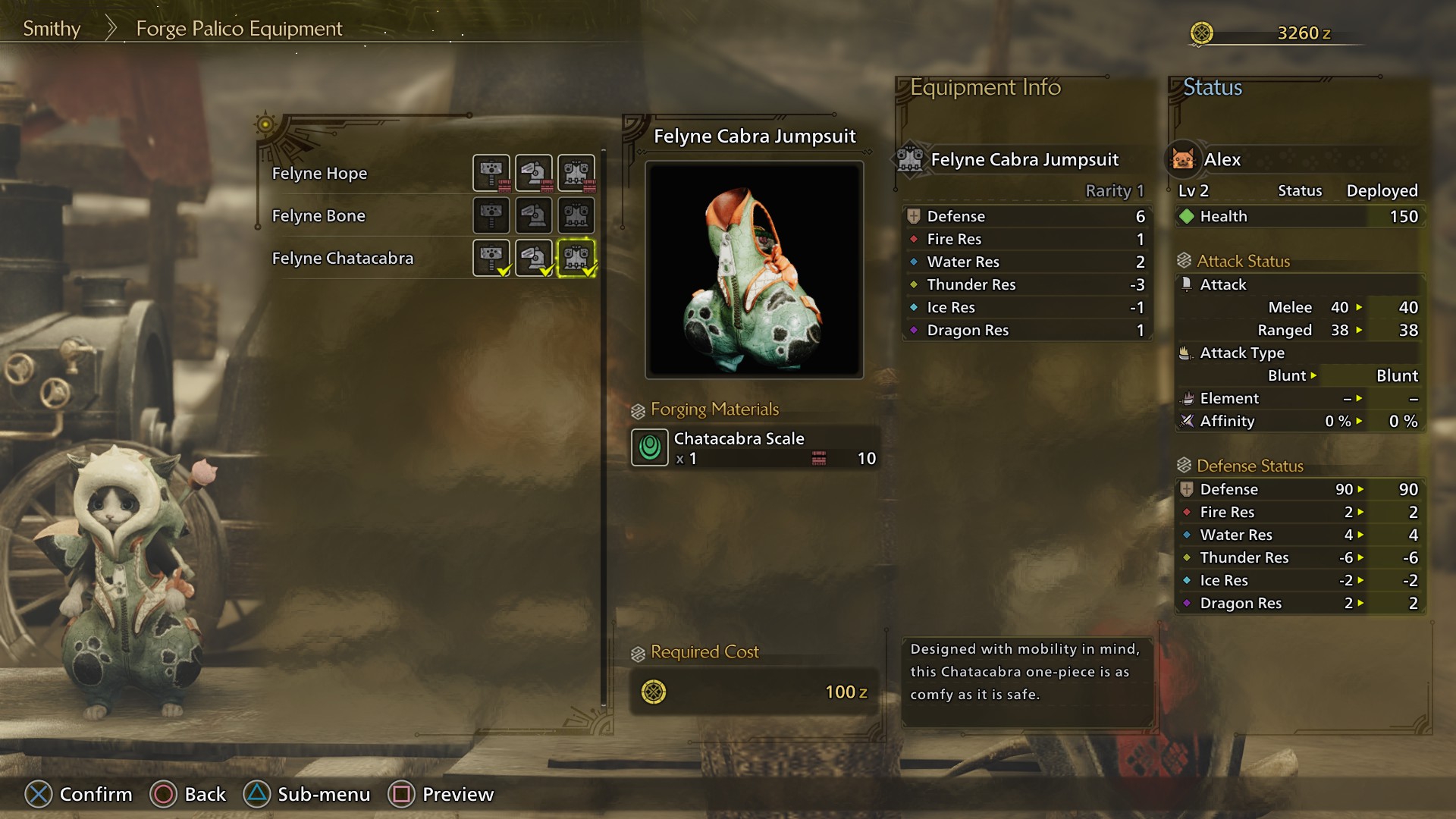Select the Felyne Chatacabra list row
The image size is (1456, 819).
click(x=433, y=258)
